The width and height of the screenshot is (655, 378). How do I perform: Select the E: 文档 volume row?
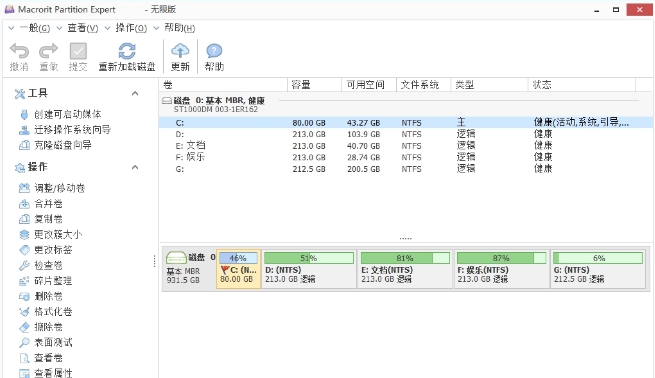[x=406, y=146]
